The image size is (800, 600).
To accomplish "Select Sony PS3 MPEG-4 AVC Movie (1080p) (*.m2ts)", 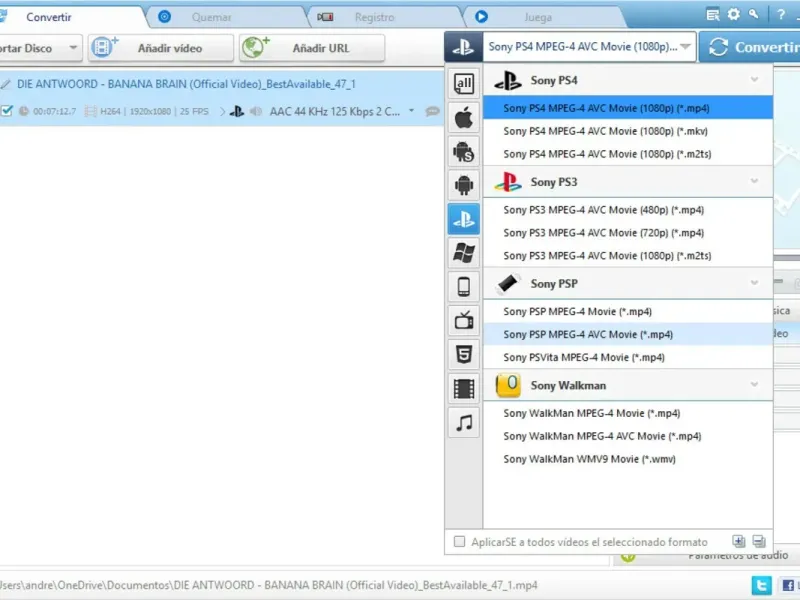I will (x=628, y=256).
